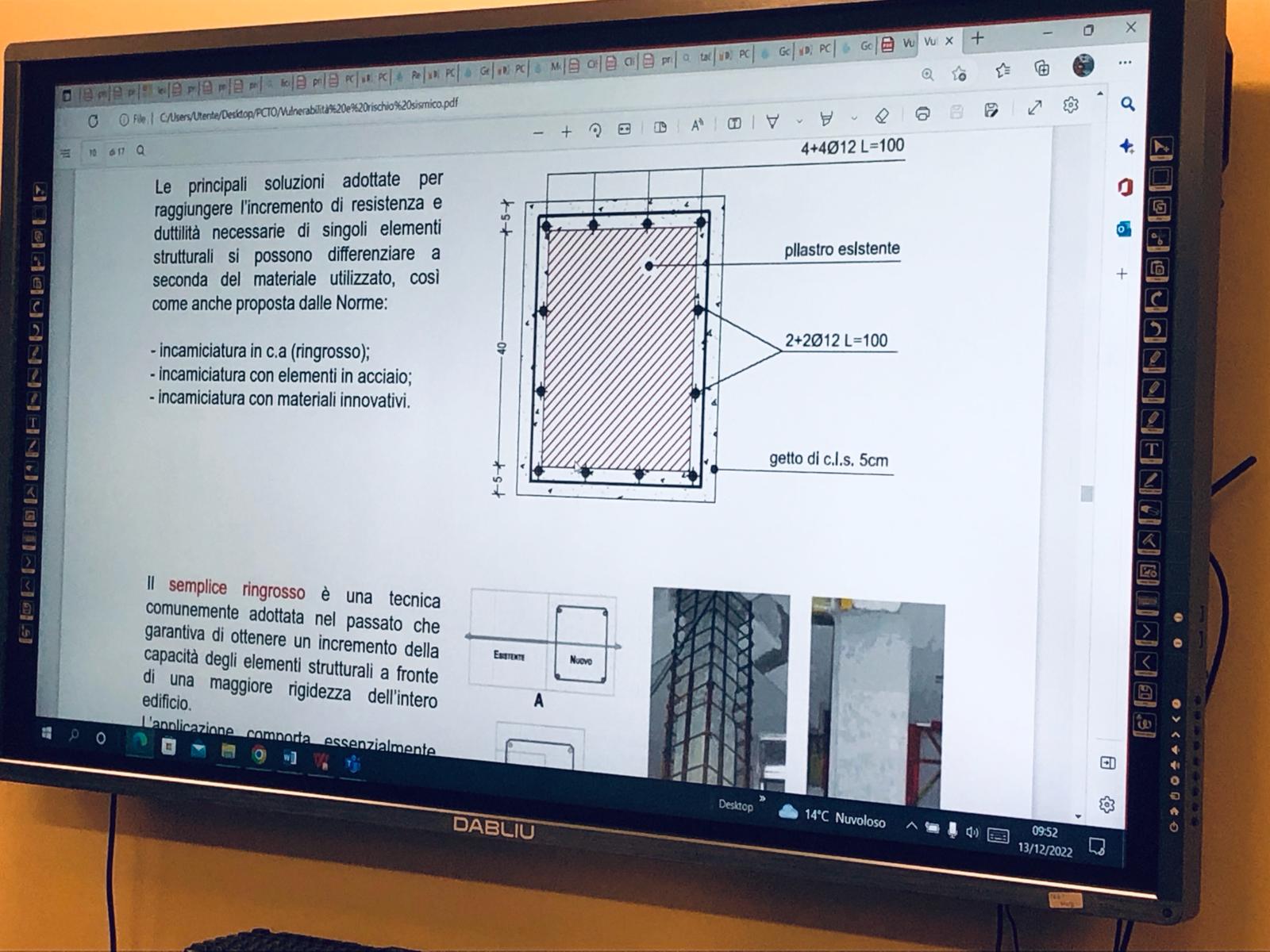Open the Mail app in the taskbar
The width and height of the screenshot is (1270, 952).
coord(198,749)
